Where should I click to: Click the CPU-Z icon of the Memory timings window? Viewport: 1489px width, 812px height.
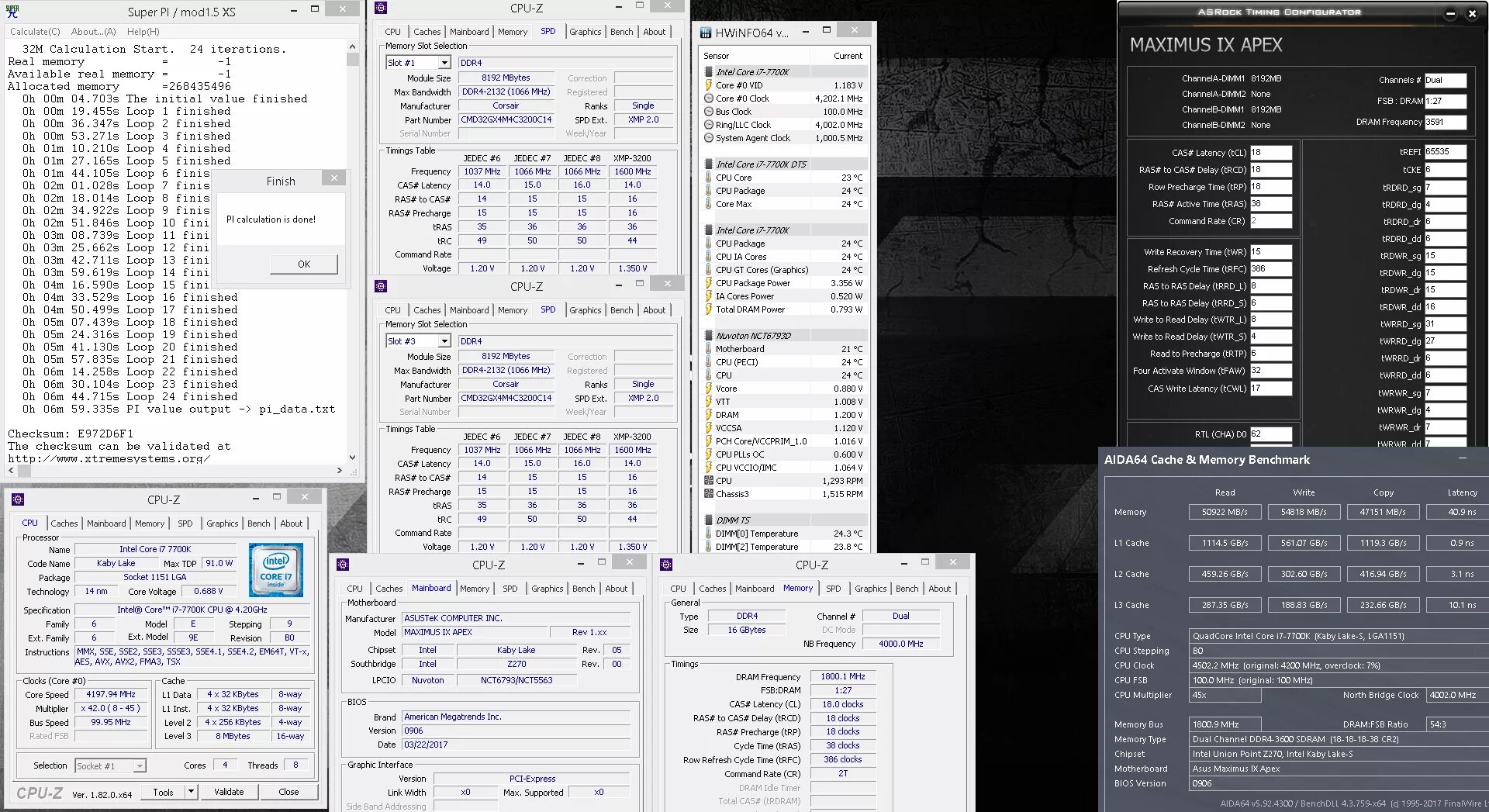point(666,565)
